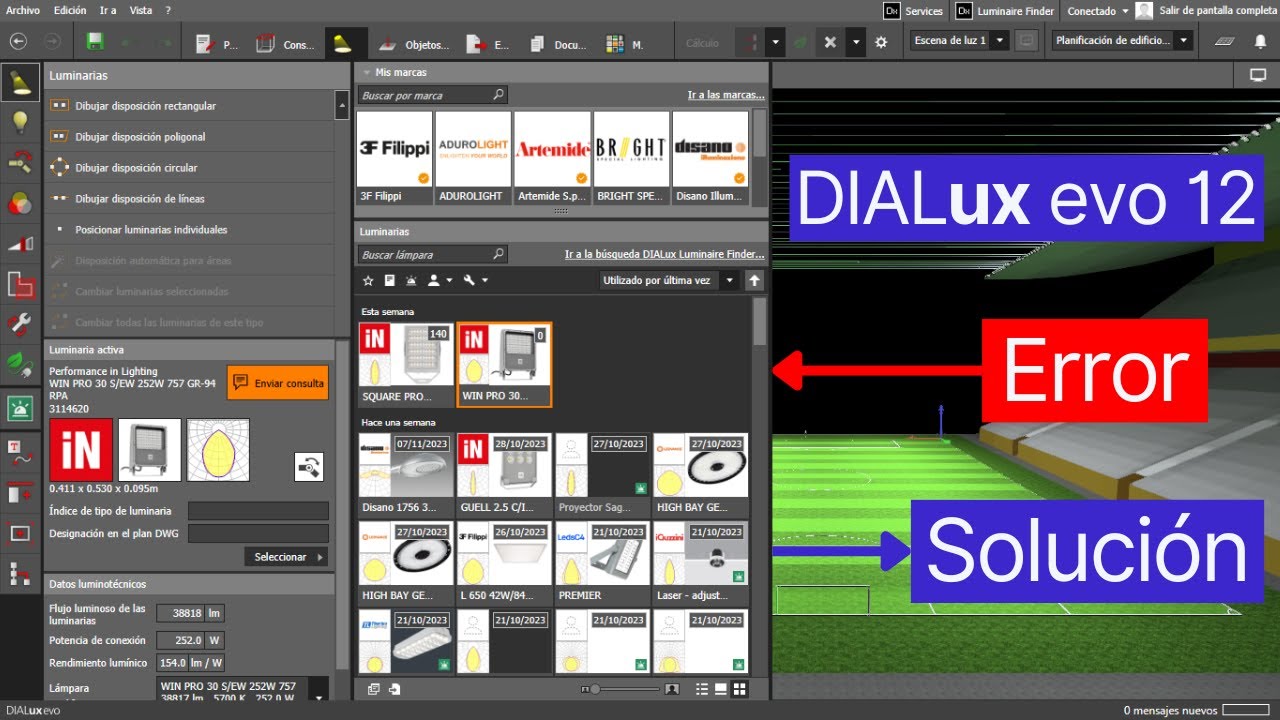Open the Edición menu

point(70,10)
